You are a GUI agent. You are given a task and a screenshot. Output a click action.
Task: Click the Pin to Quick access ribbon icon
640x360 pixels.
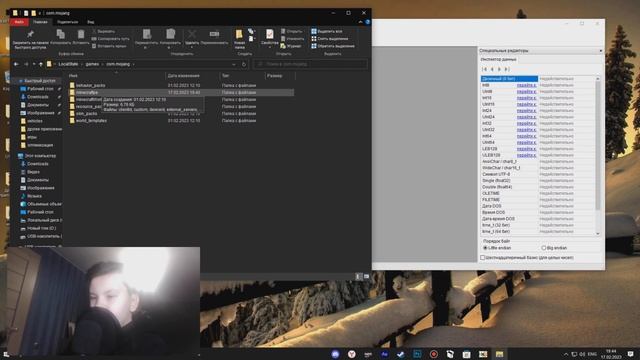point(30,34)
